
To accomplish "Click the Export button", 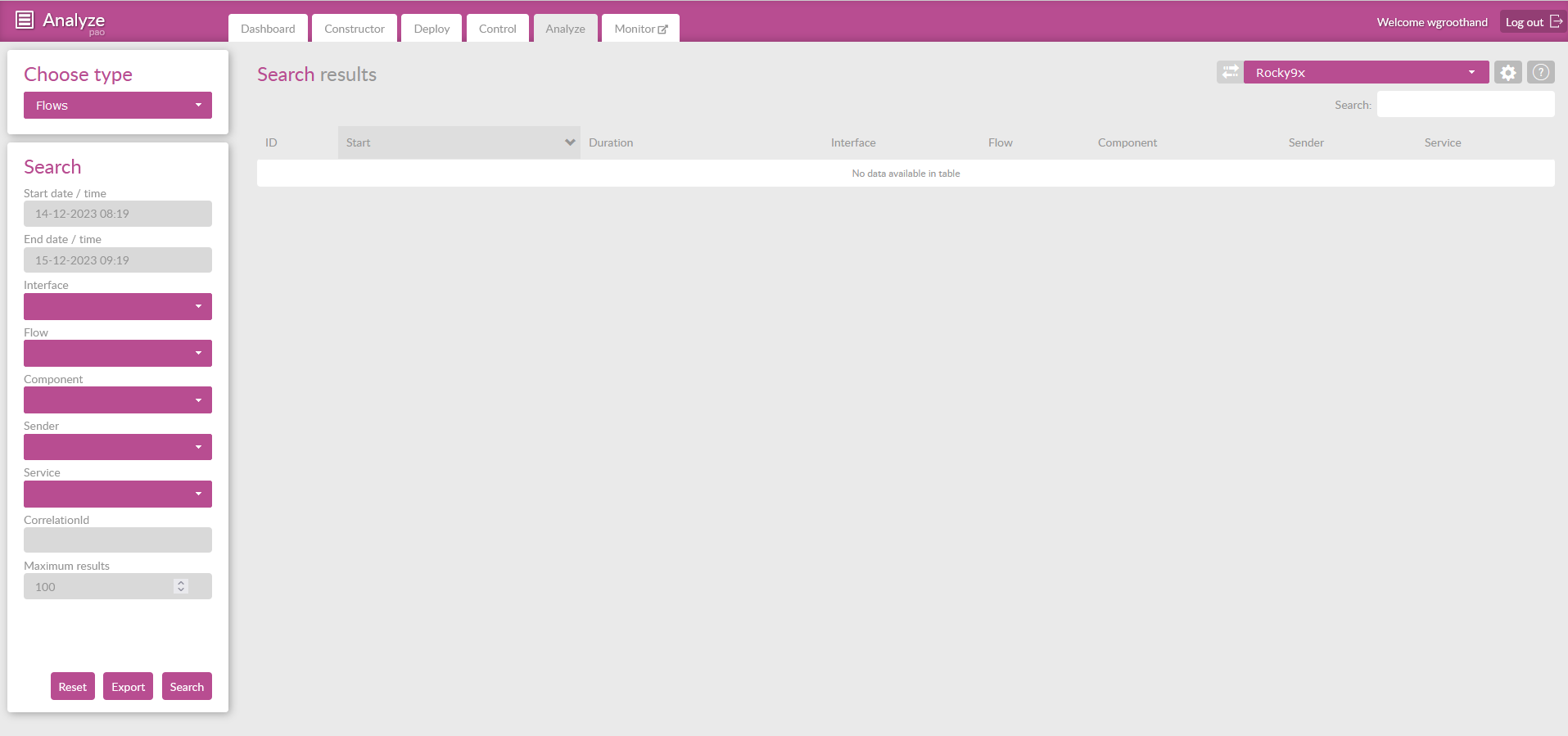I will pos(128,687).
